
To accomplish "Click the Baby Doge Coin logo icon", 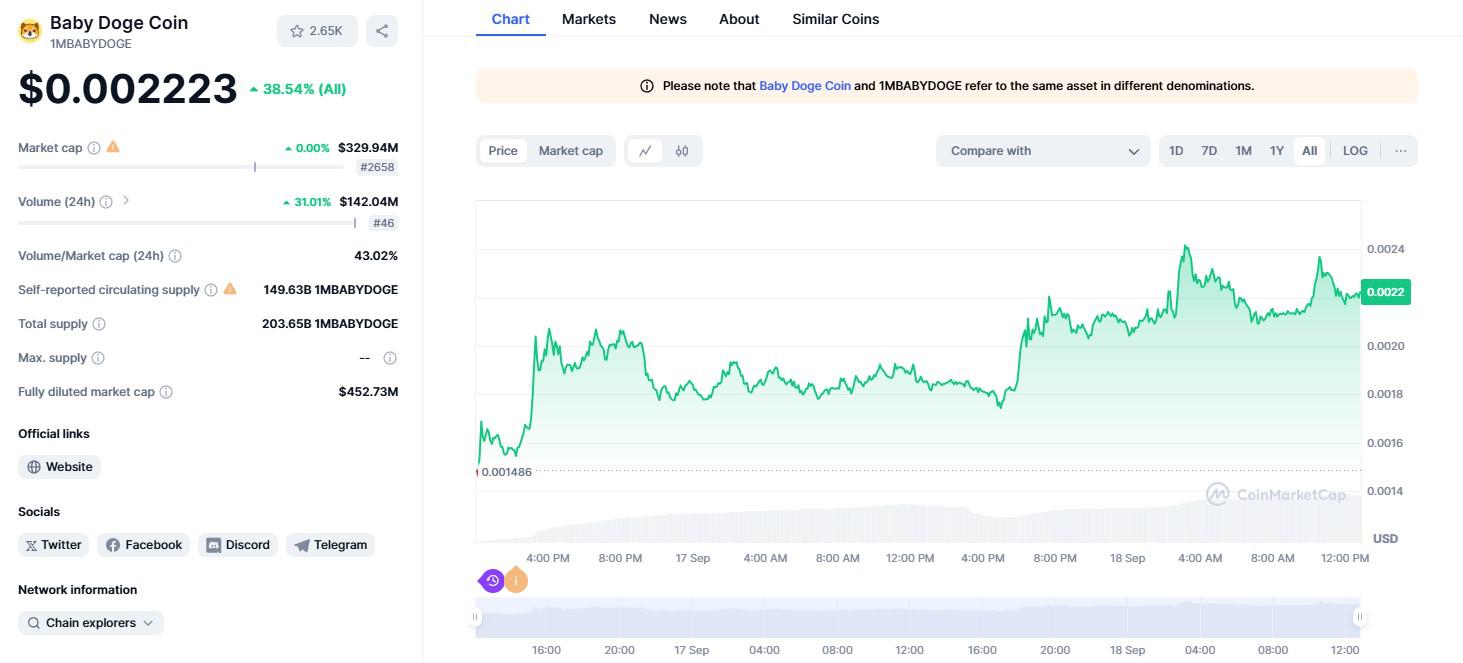I will tap(31, 31).
